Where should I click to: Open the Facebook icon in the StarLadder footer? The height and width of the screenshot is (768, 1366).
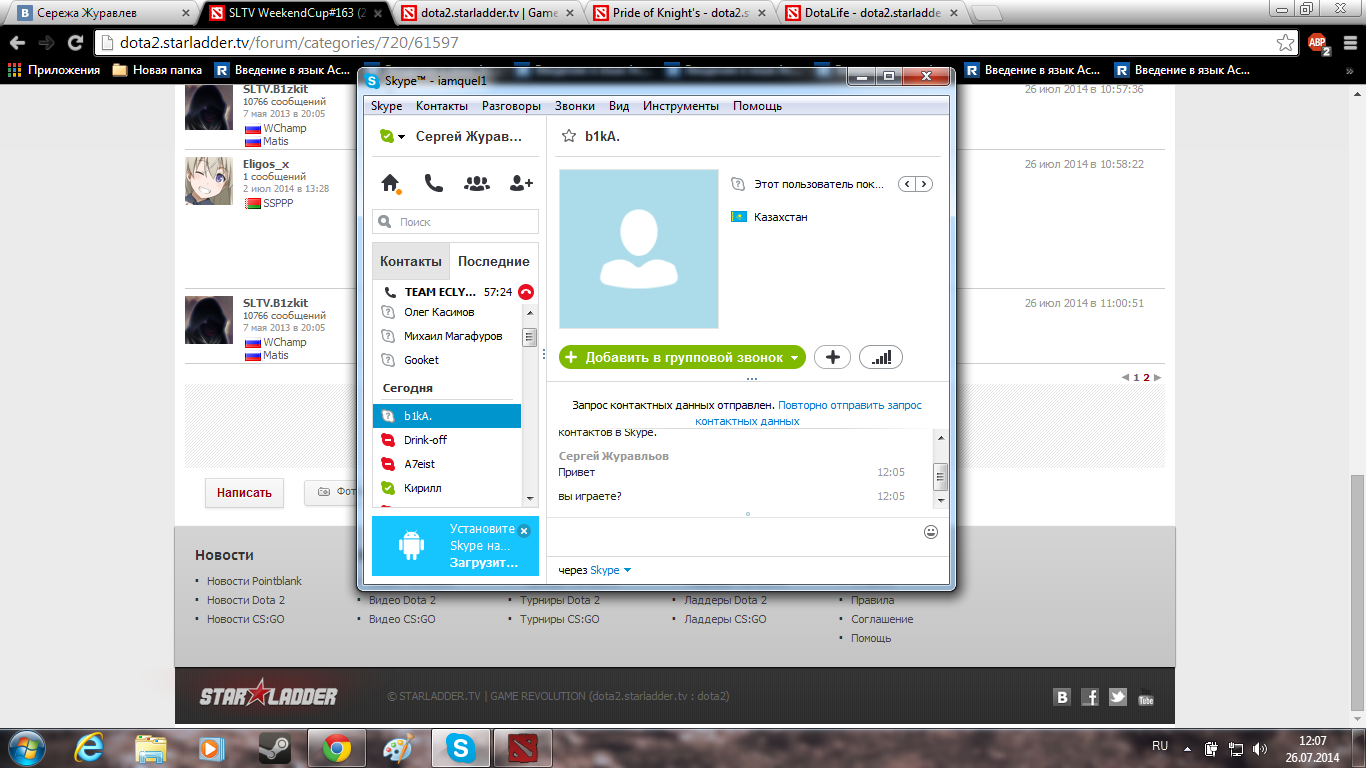[1090, 697]
